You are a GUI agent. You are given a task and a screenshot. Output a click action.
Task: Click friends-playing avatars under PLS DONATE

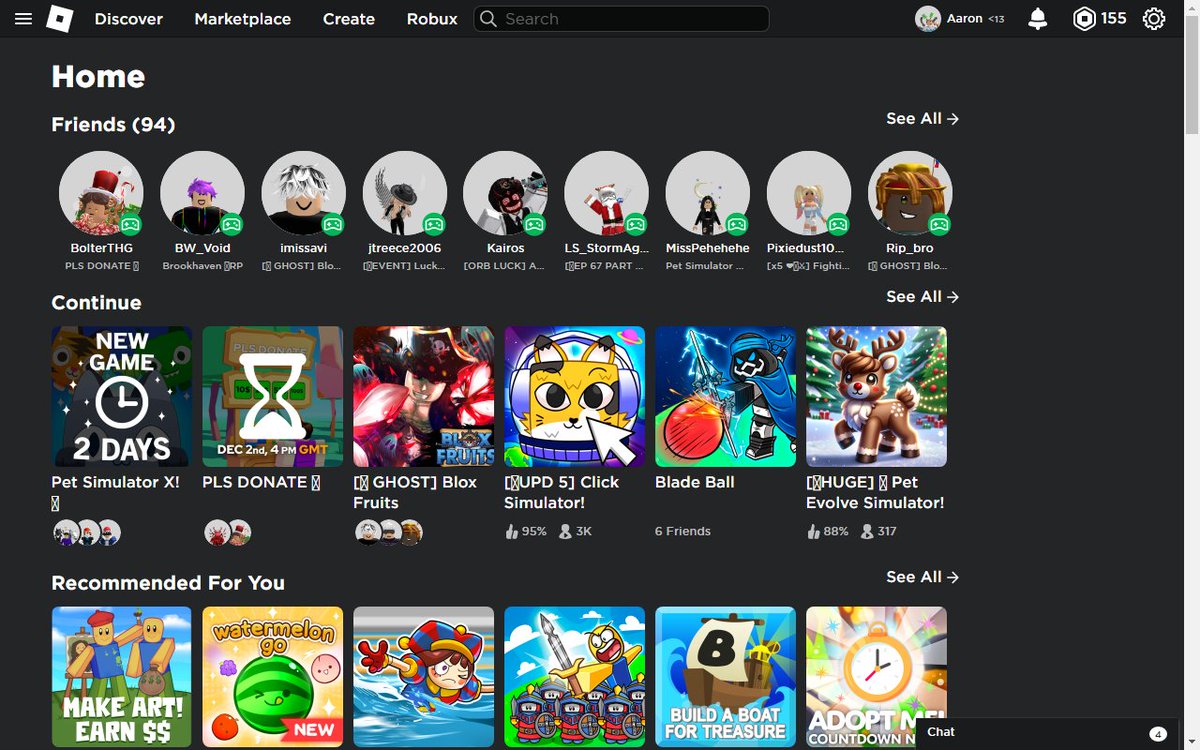pos(227,532)
